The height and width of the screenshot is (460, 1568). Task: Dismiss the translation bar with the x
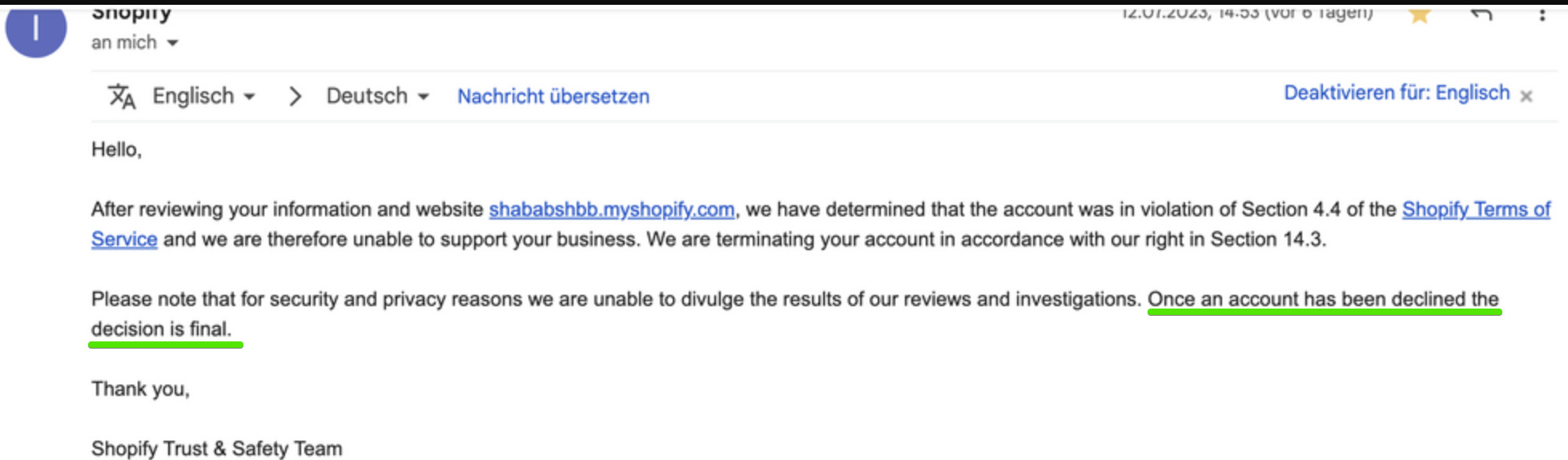(1526, 96)
